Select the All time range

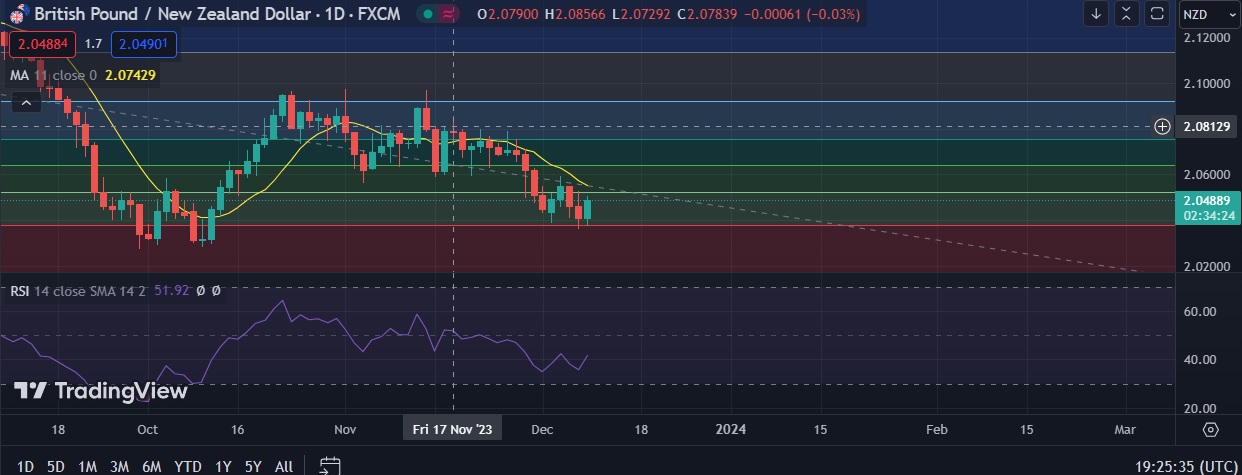tap(284, 465)
